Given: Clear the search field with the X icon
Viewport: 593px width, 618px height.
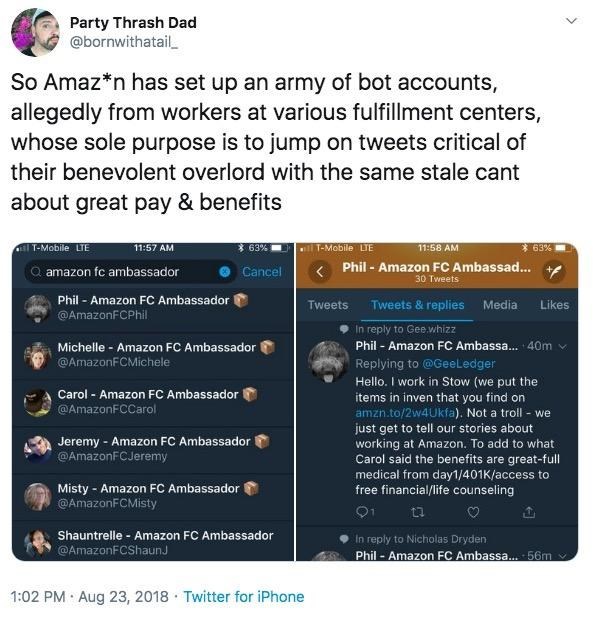Looking at the screenshot, I should 225,272.
